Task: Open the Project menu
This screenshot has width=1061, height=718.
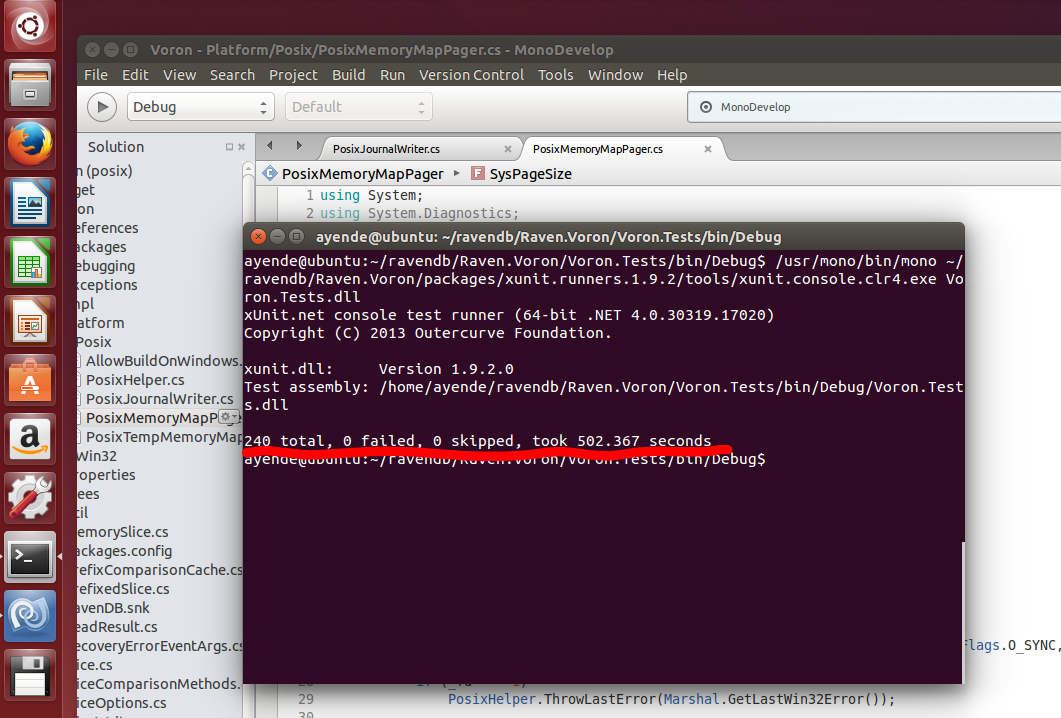Action: click(293, 75)
